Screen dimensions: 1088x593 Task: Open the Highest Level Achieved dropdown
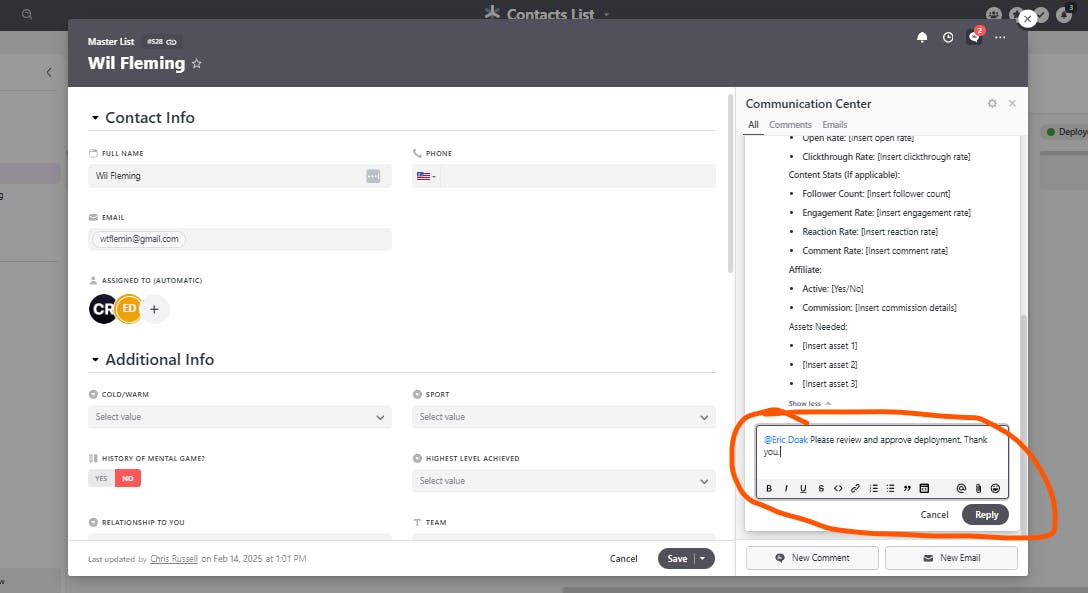pyautogui.click(x=563, y=481)
